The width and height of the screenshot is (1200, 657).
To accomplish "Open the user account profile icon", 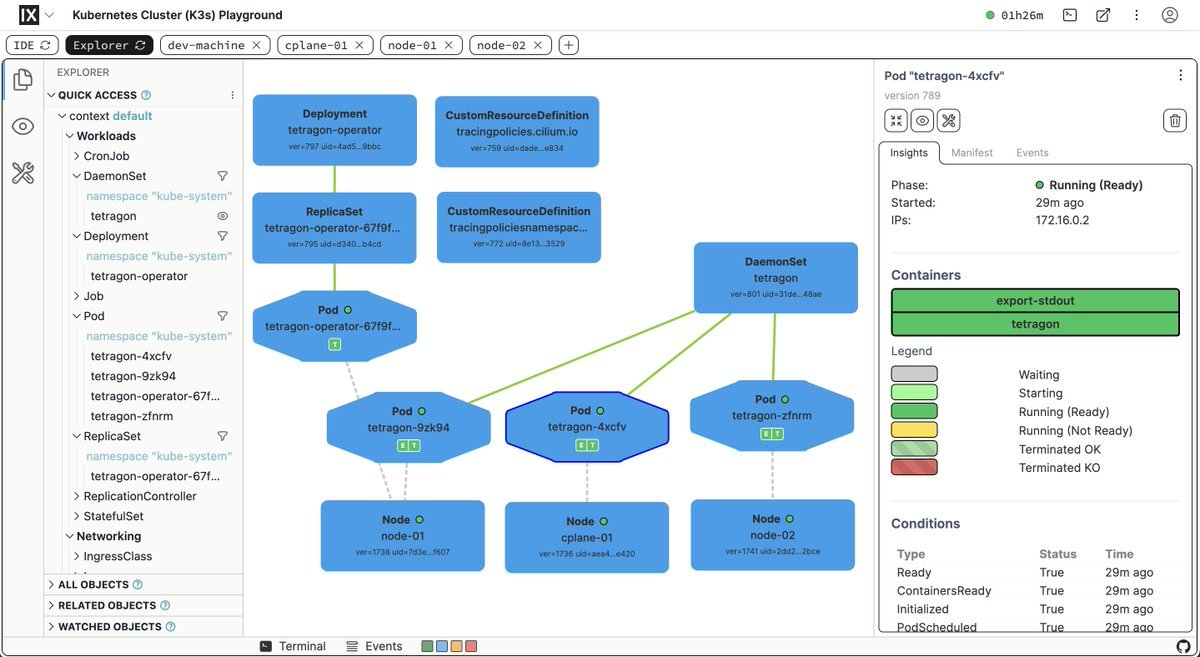I will pos(1169,15).
